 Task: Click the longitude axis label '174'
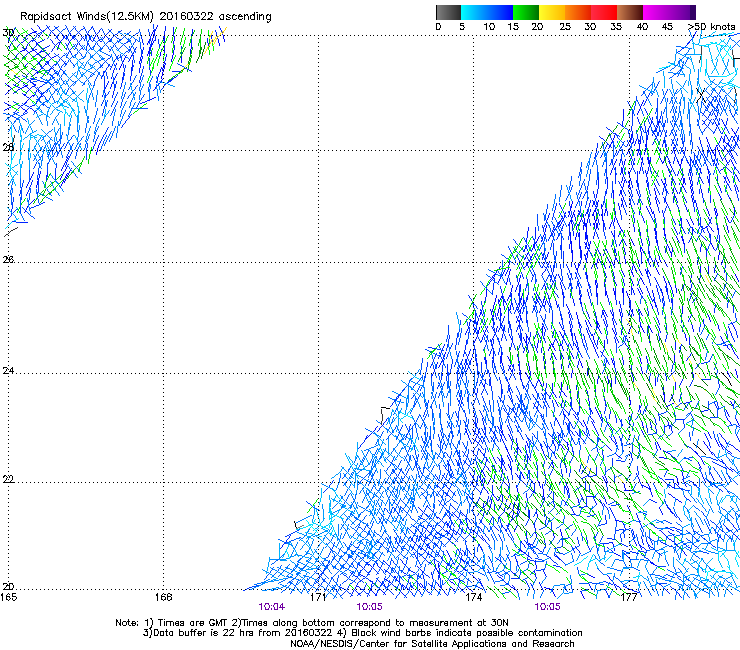[473, 597]
